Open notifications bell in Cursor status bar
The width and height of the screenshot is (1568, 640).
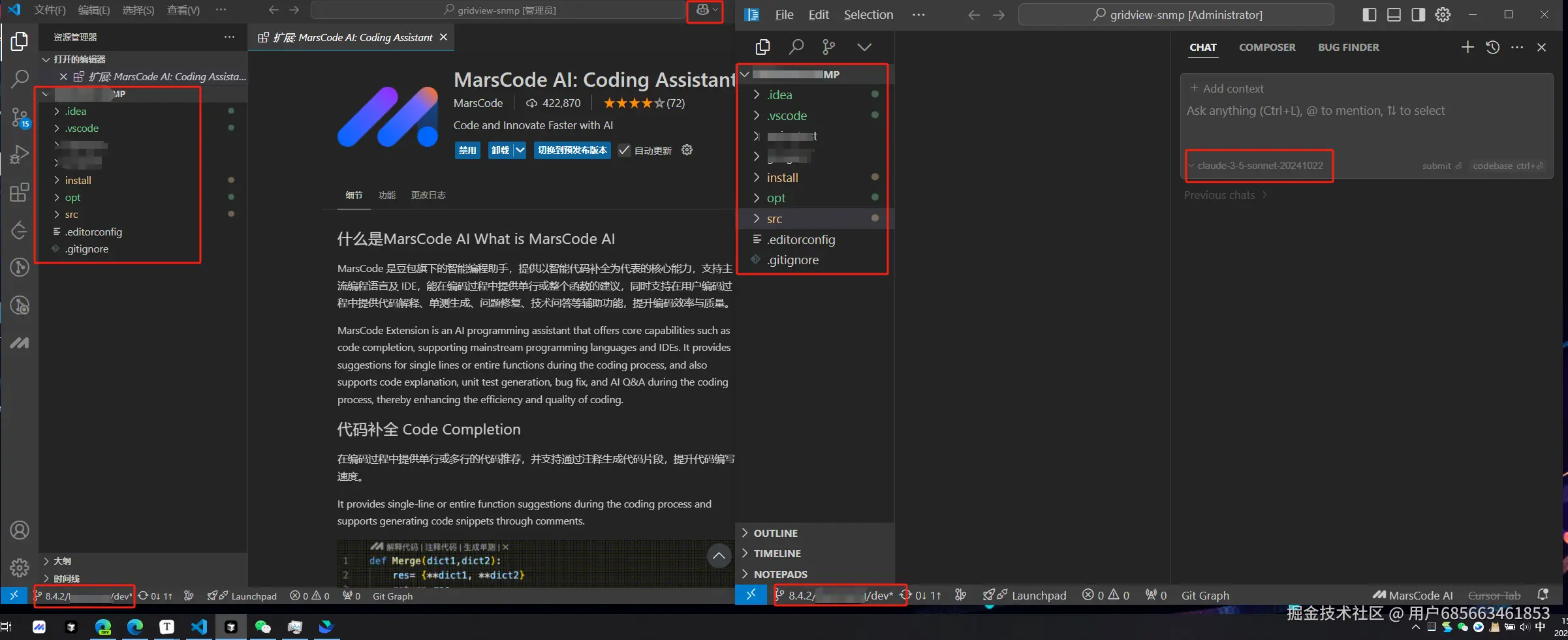coord(1543,595)
